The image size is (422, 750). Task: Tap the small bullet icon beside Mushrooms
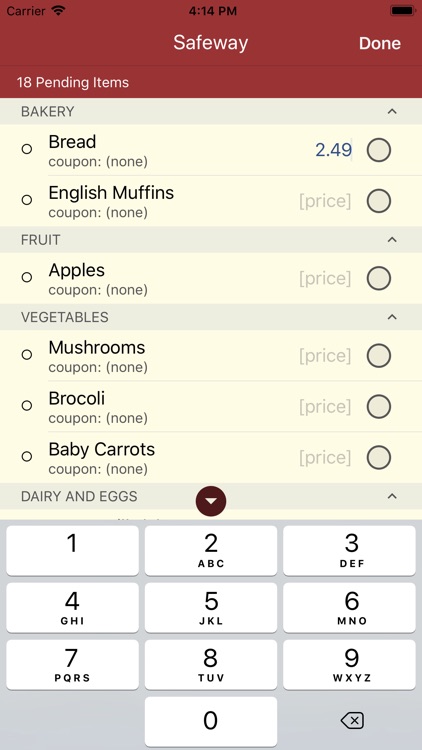27,355
